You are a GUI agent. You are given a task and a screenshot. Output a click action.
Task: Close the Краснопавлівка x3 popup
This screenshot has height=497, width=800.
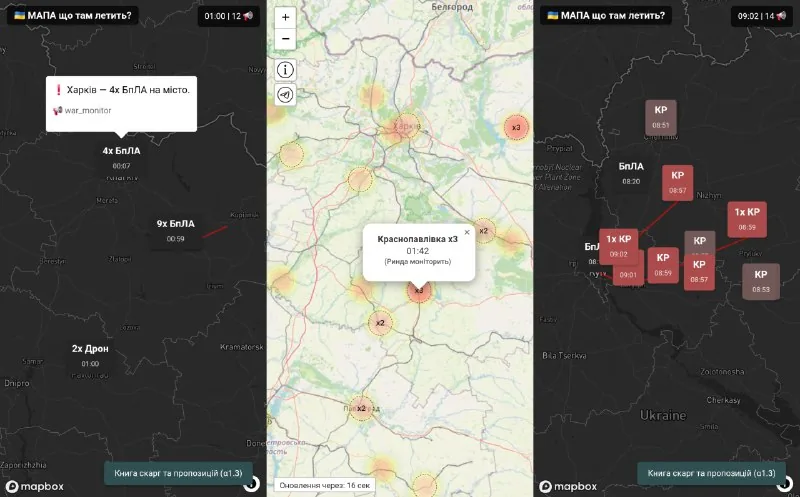point(467,232)
